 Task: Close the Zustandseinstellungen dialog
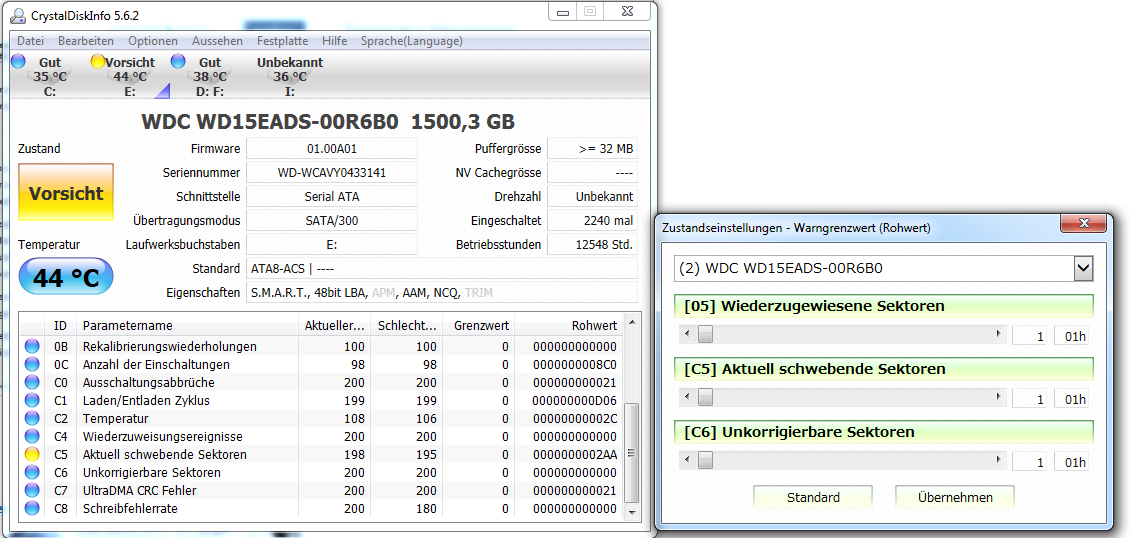pyautogui.click(x=1083, y=222)
